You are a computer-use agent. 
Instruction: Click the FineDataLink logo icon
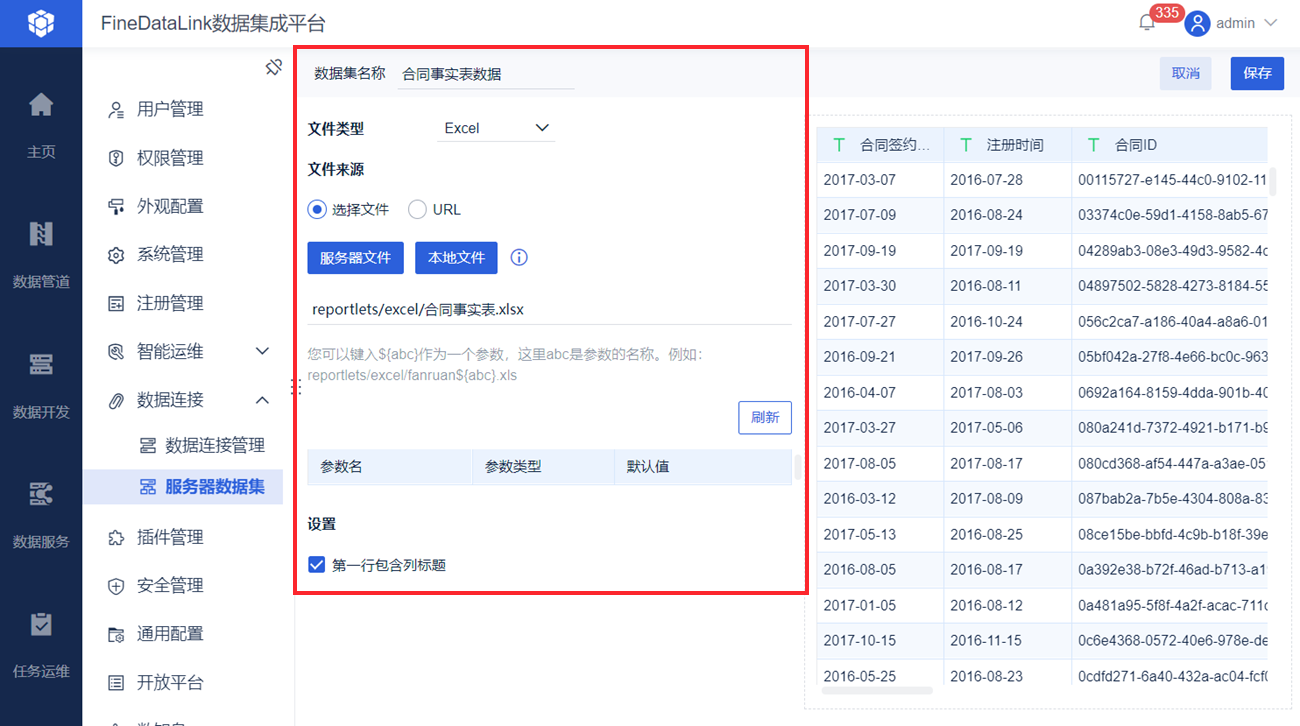point(41,23)
